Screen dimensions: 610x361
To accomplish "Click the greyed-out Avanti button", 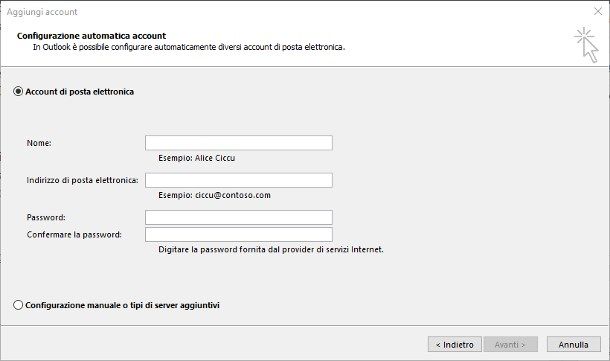I will (x=510, y=344).
